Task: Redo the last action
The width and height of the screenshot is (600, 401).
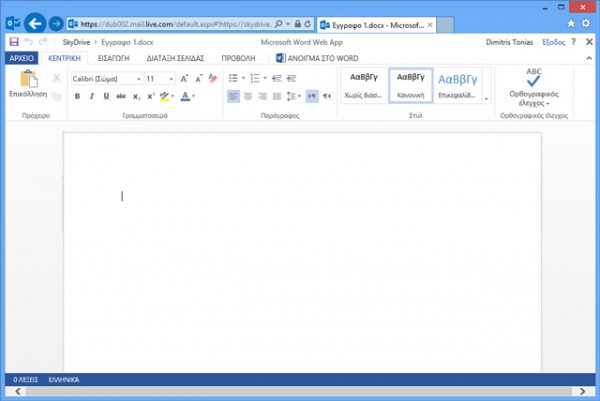Action: coord(43,42)
